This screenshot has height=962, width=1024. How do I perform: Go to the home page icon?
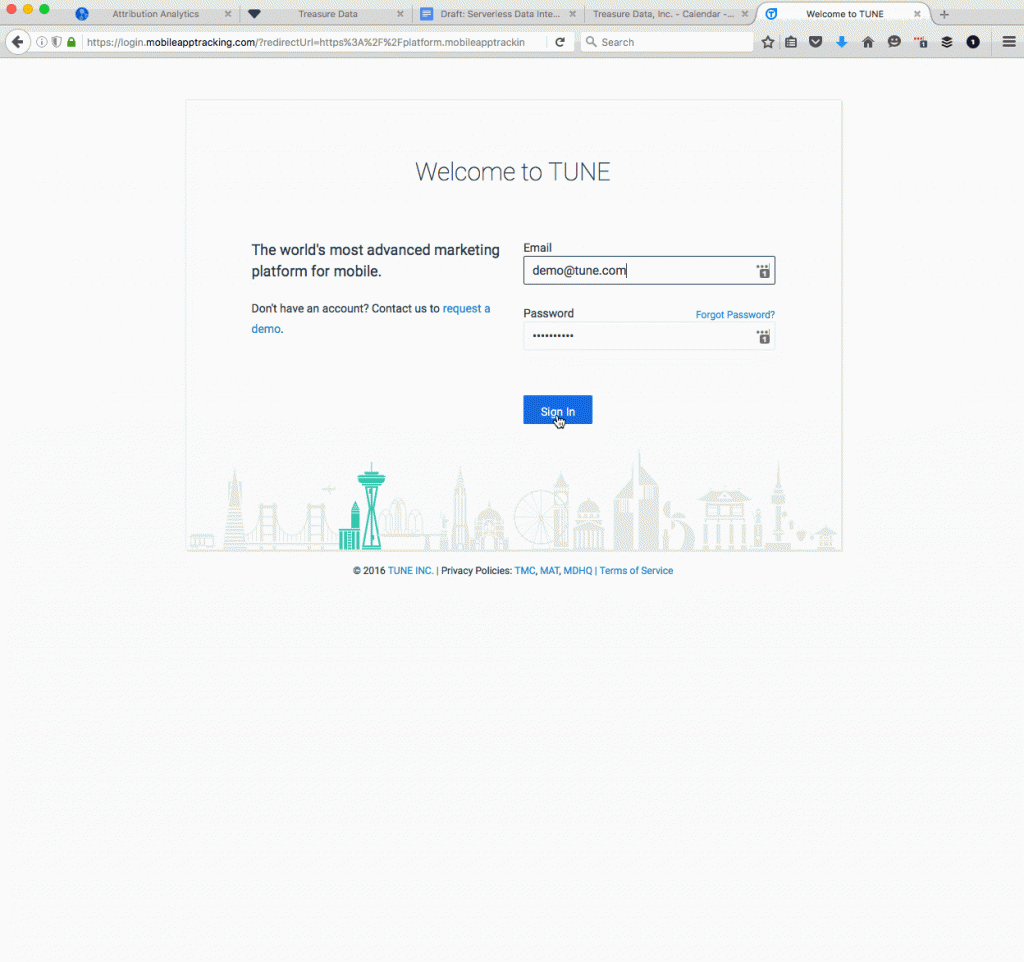click(x=868, y=42)
